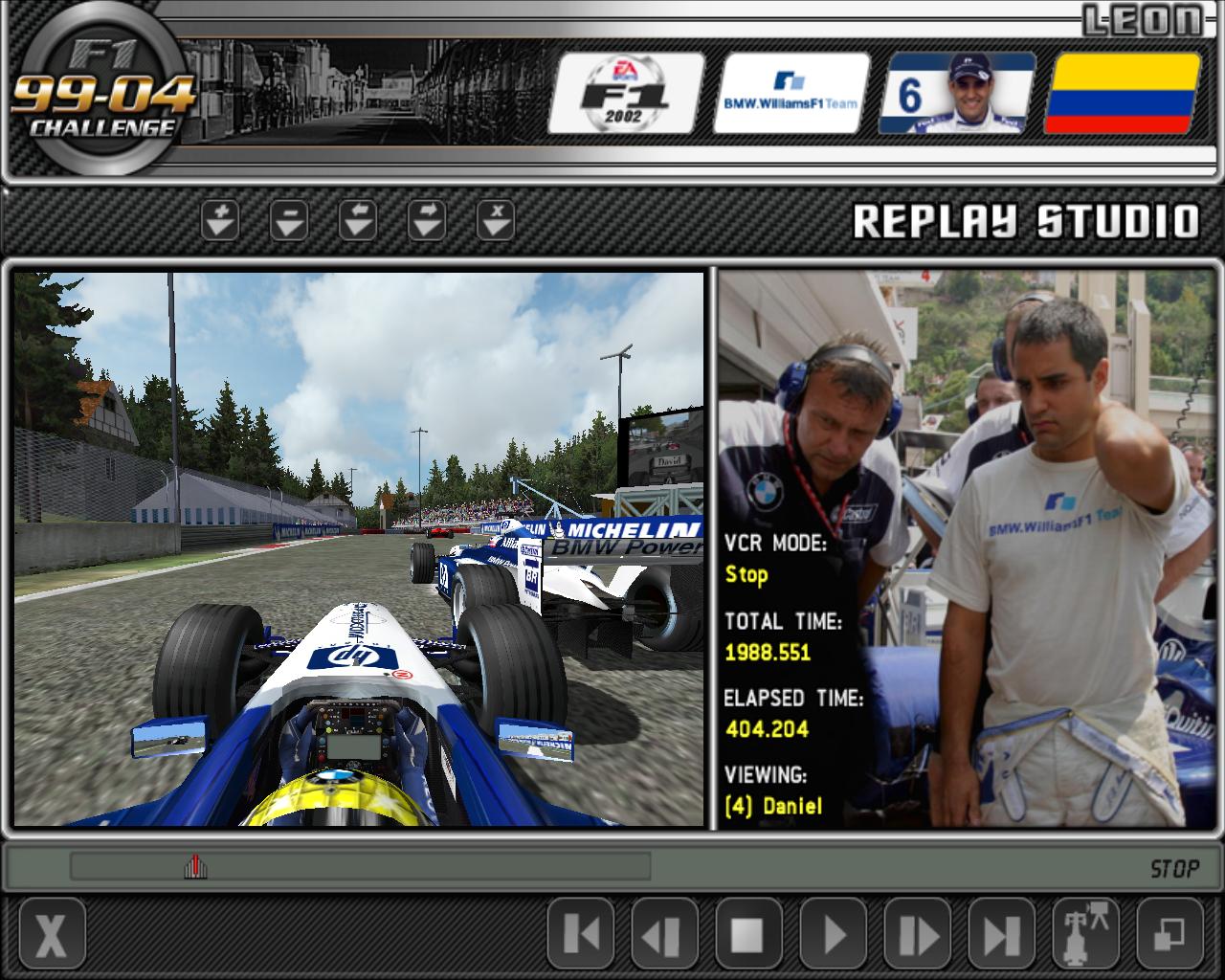Click the right-arrow marker button

(x=427, y=220)
